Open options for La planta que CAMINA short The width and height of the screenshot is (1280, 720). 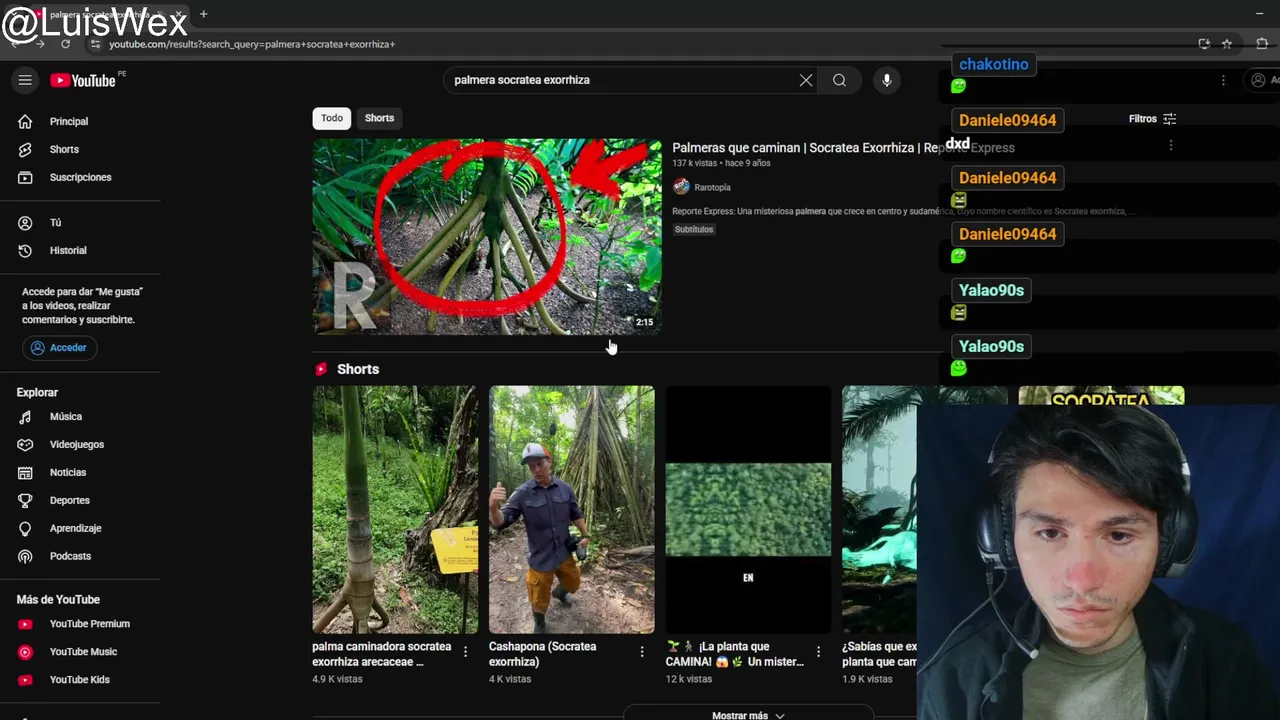(818, 652)
